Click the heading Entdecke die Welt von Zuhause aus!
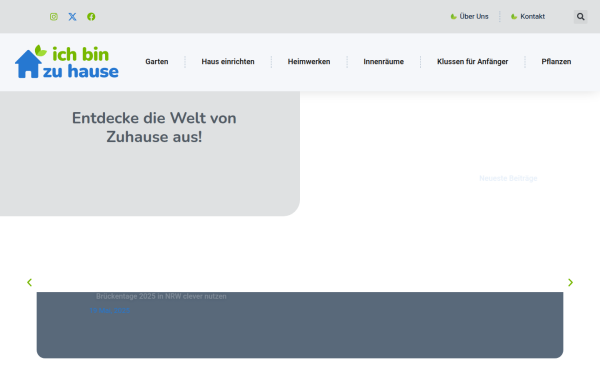The height and width of the screenshot is (375, 600). tap(154, 127)
